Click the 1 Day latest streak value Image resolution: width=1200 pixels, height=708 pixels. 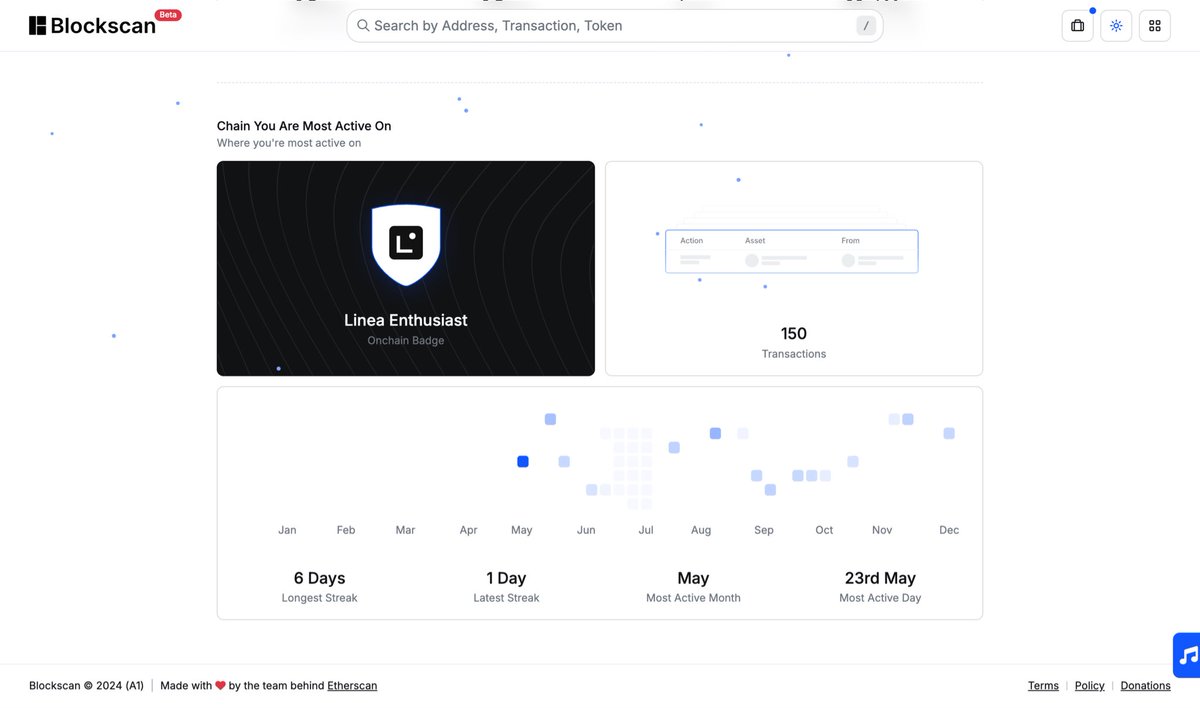[506, 578]
